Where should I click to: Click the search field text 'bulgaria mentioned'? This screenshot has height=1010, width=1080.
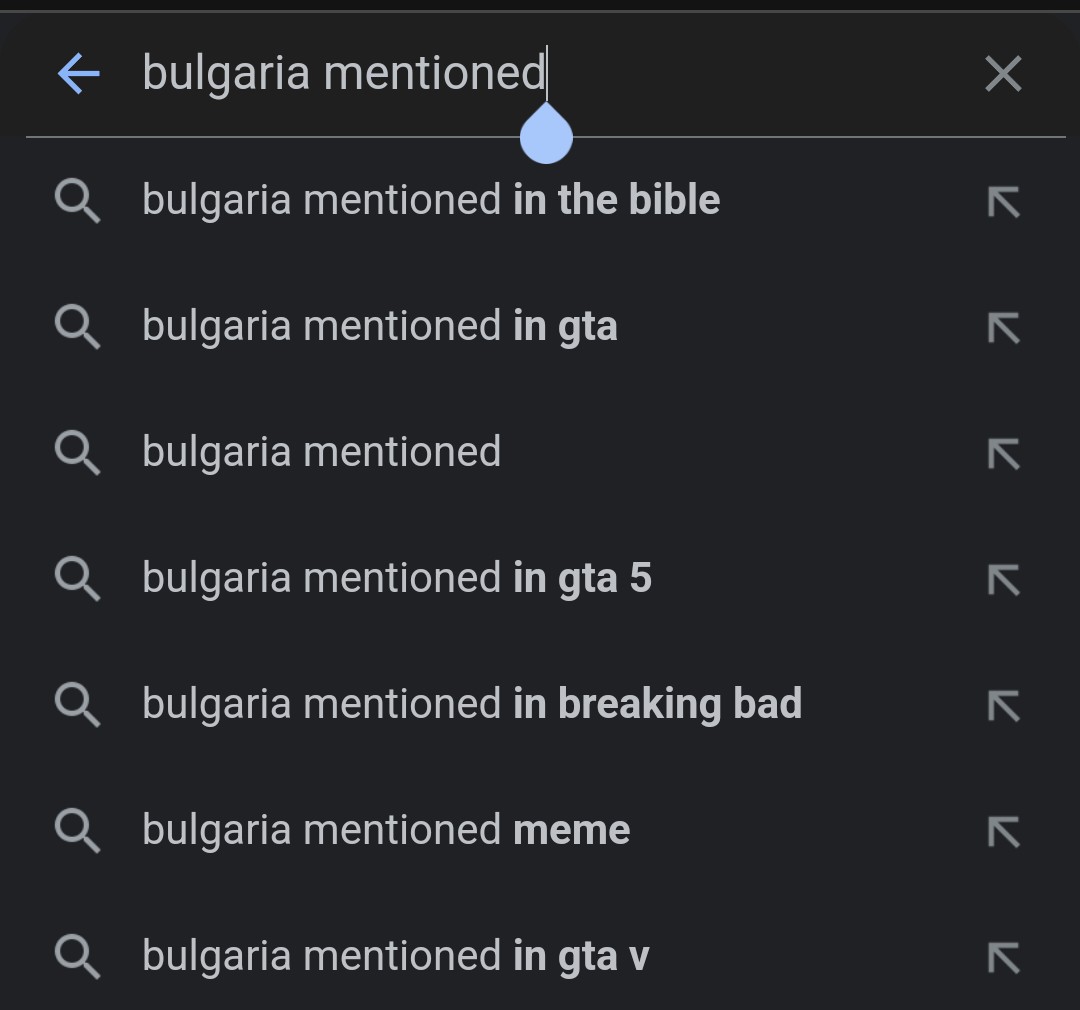[343, 73]
